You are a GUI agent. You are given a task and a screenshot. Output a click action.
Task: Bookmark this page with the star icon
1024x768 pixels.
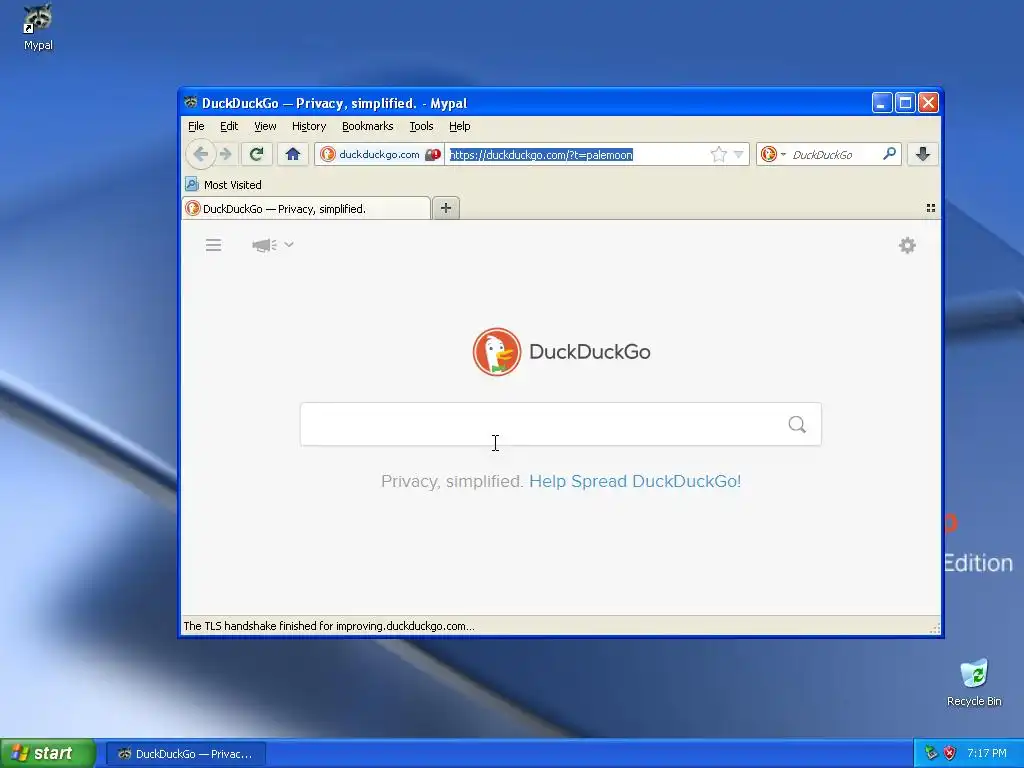(x=718, y=154)
